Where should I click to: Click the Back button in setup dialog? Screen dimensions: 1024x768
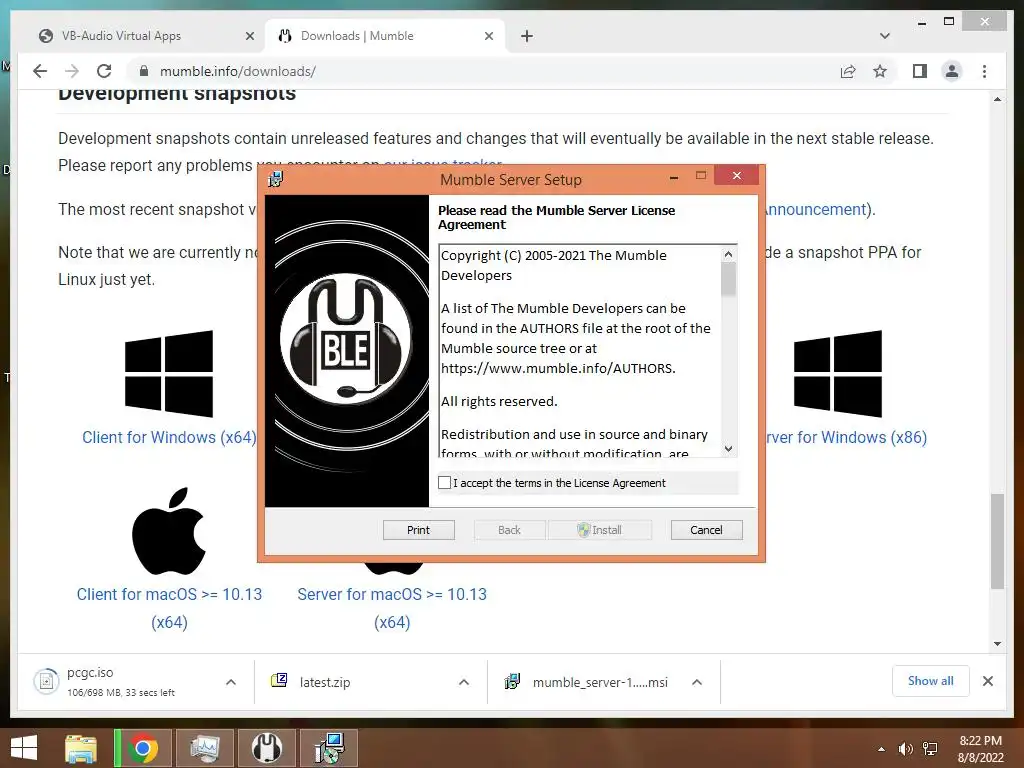coord(509,530)
